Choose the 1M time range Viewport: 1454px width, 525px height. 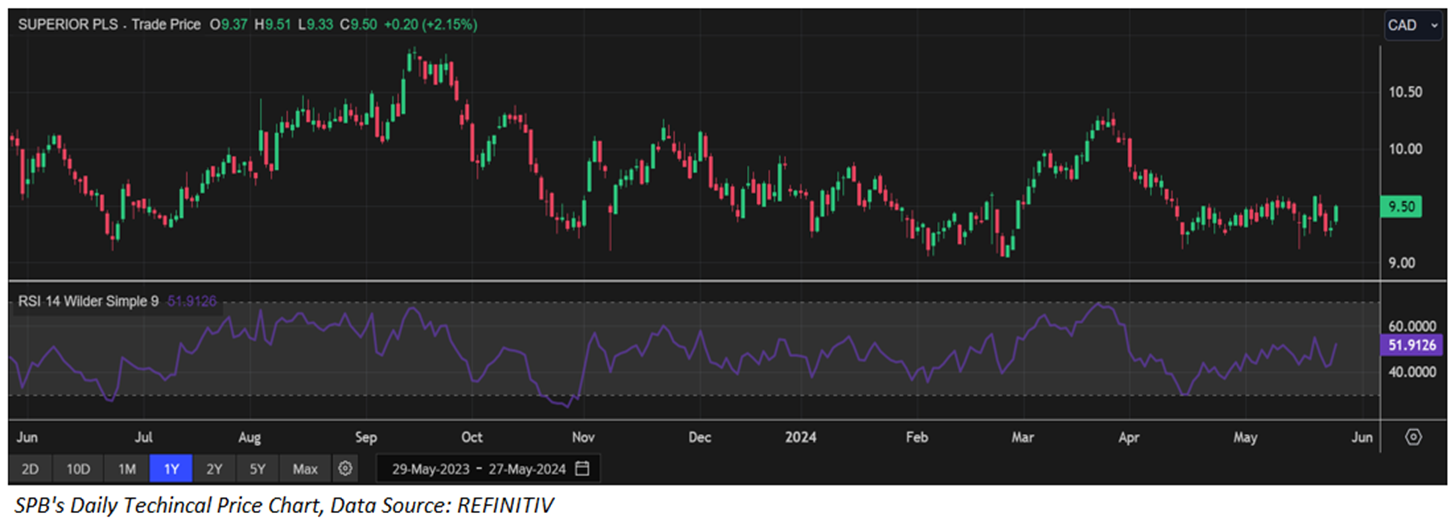(x=126, y=468)
